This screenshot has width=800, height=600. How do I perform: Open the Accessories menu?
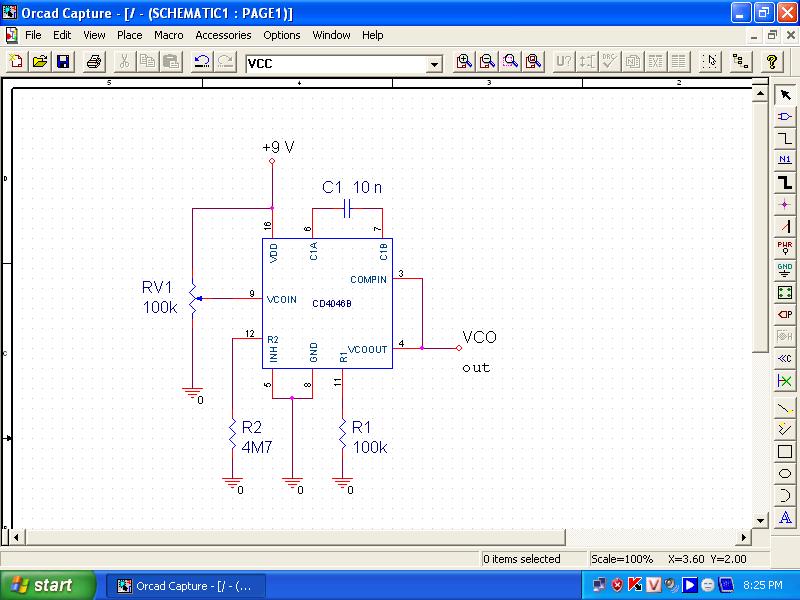[223, 35]
